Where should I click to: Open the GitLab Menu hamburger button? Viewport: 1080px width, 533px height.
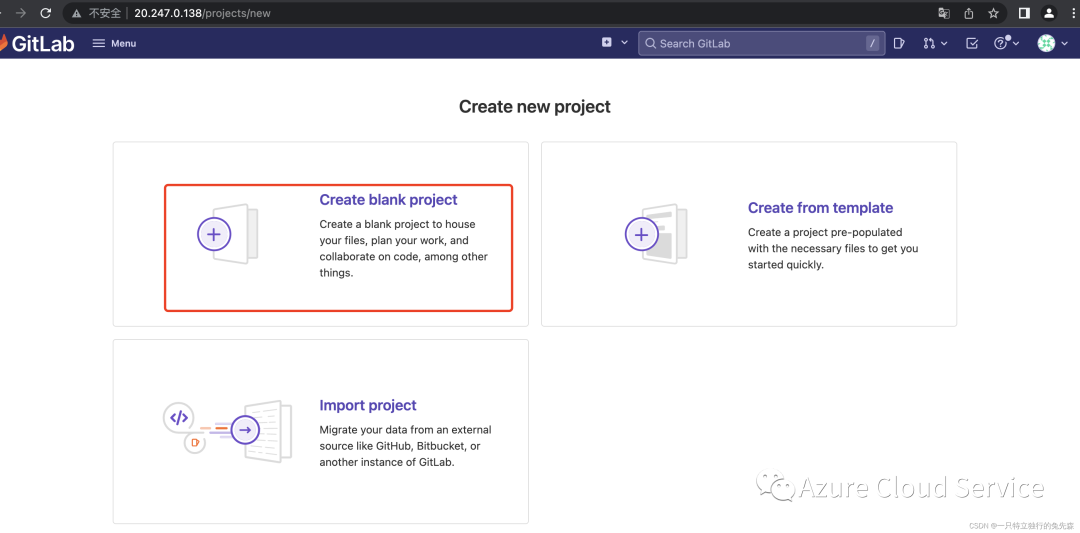114,43
